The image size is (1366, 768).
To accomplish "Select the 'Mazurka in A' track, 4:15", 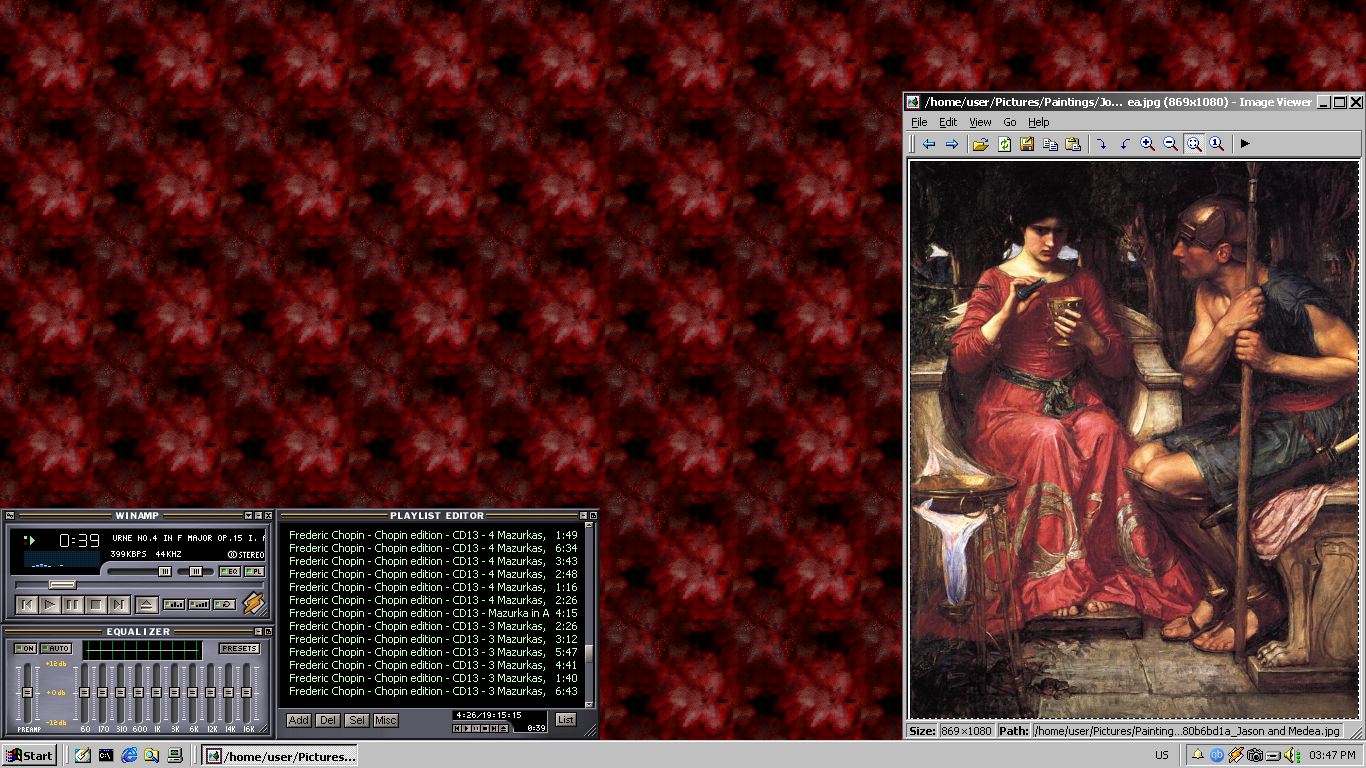I will click(433, 613).
